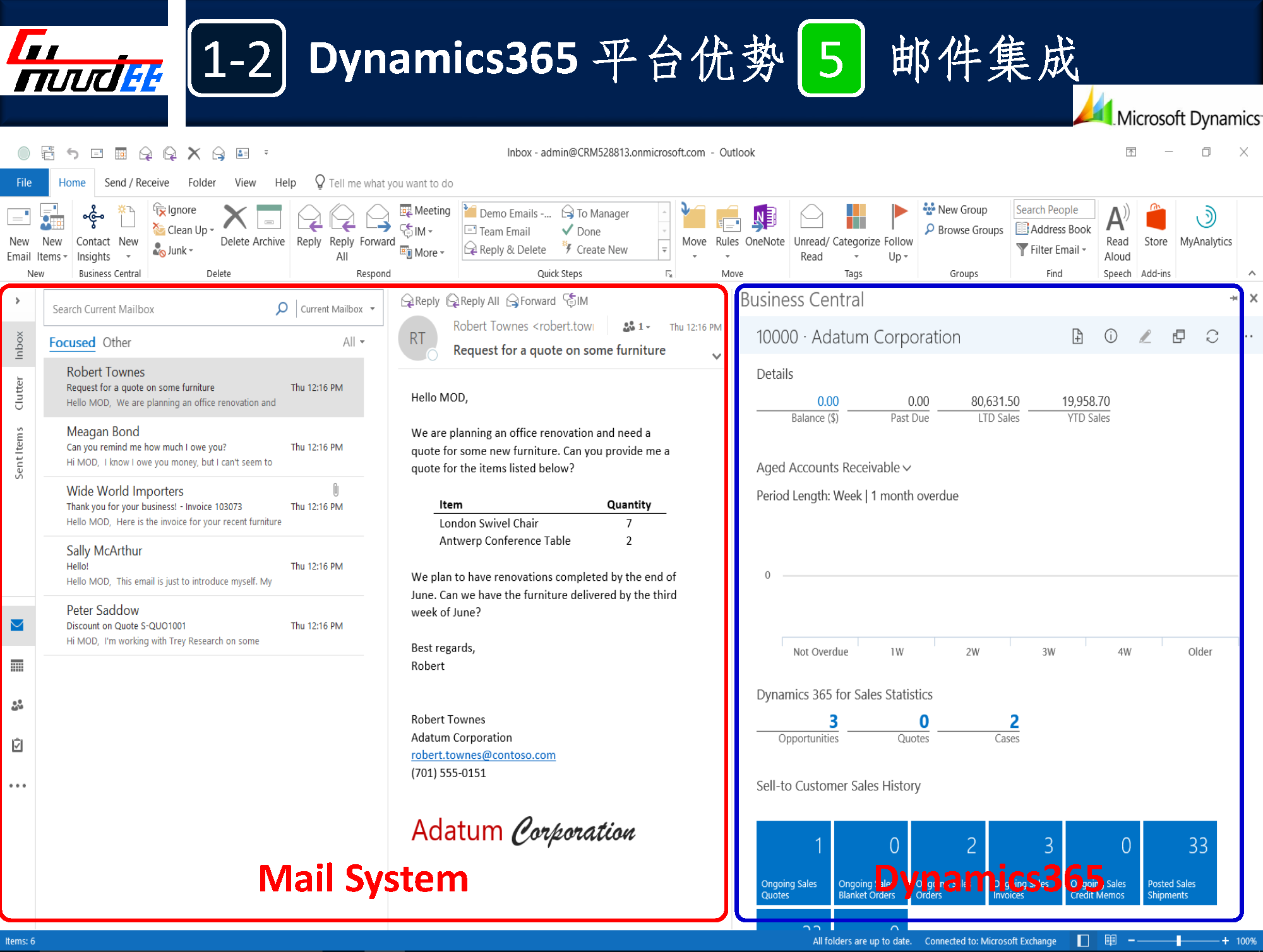Open the All filter dropdown
1263x952 pixels.
tap(353, 342)
